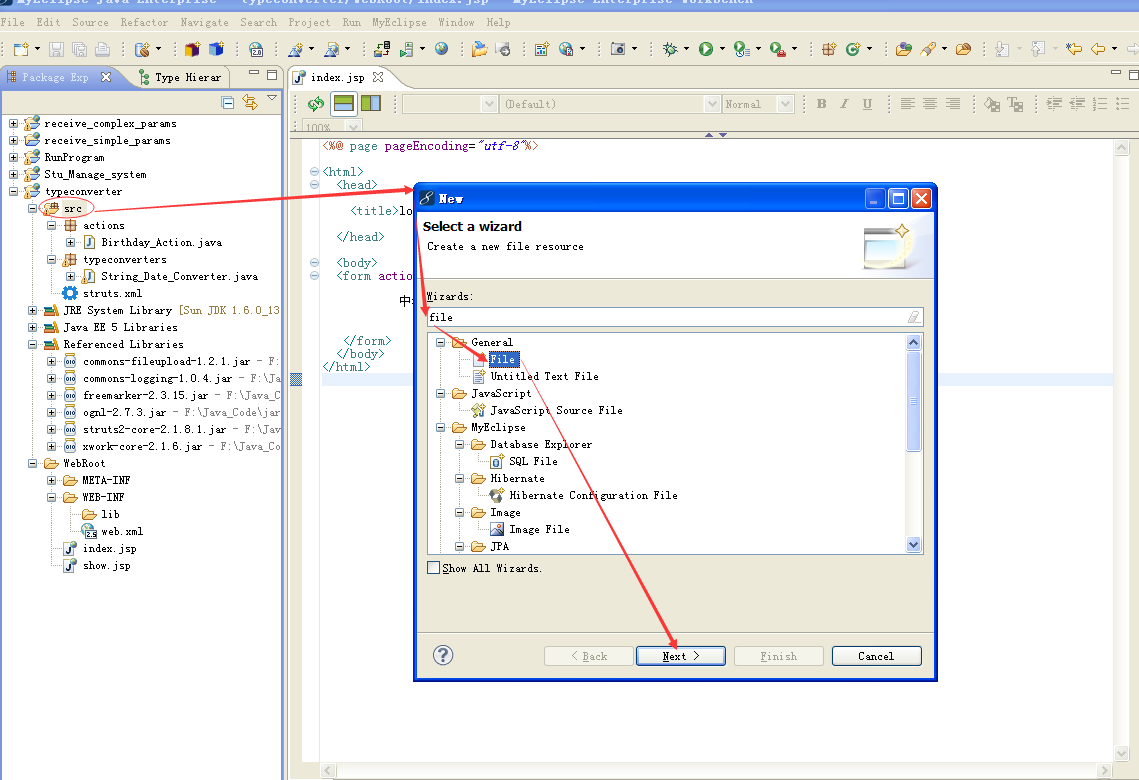Collapse the Referenced Libraries node
Image resolution: width=1139 pixels, height=780 pixels.
[x=33, y=344]
